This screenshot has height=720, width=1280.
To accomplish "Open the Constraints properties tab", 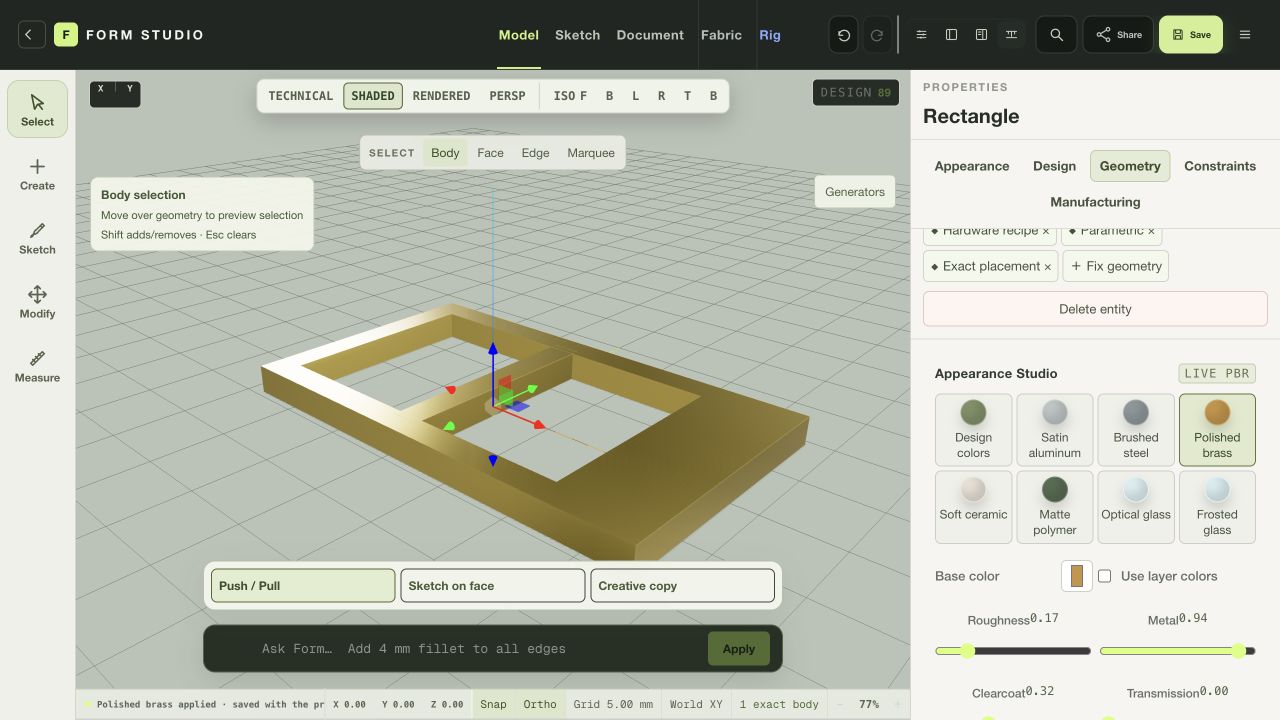I will tap(1220, 166).
